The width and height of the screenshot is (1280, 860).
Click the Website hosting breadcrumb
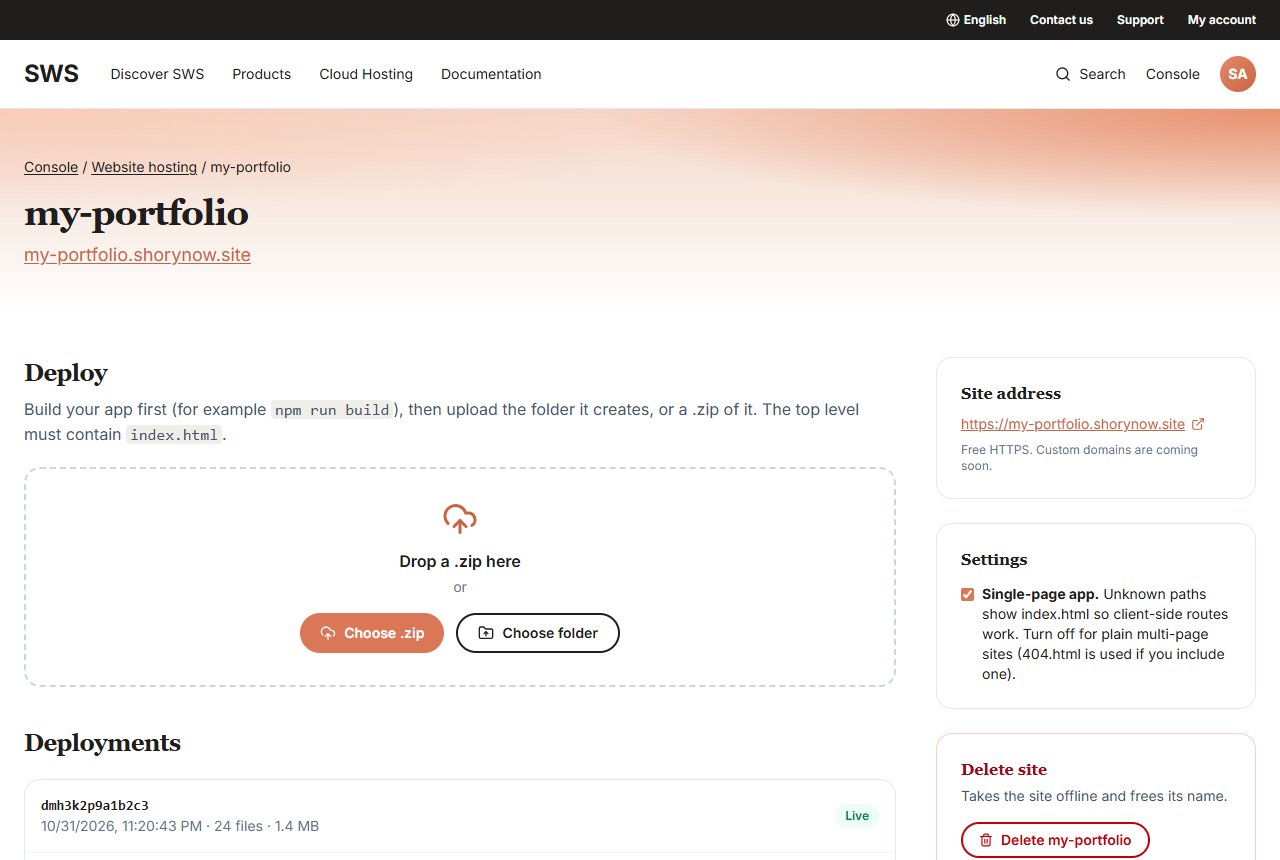tap(144, 167)
